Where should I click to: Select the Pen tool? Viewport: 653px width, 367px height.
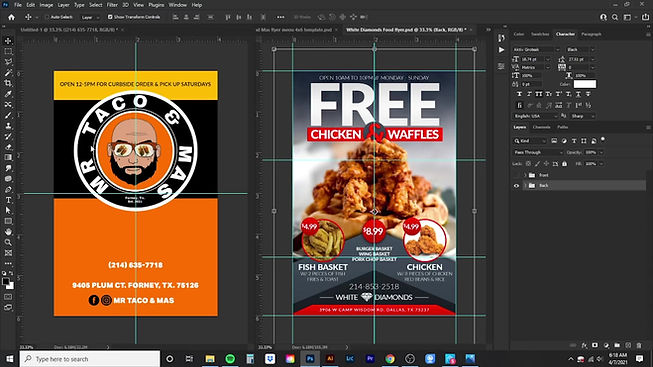(x=8, y=189)
